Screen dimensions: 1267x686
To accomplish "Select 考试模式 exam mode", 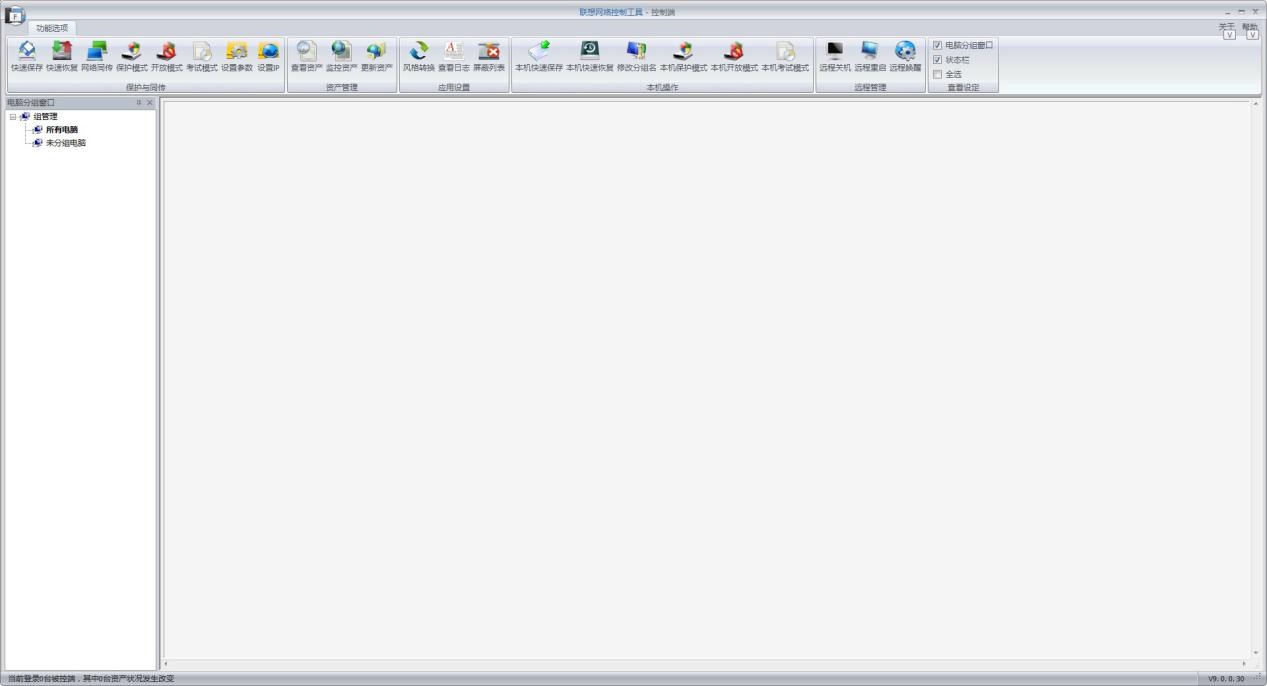I will tap(202, 57).
